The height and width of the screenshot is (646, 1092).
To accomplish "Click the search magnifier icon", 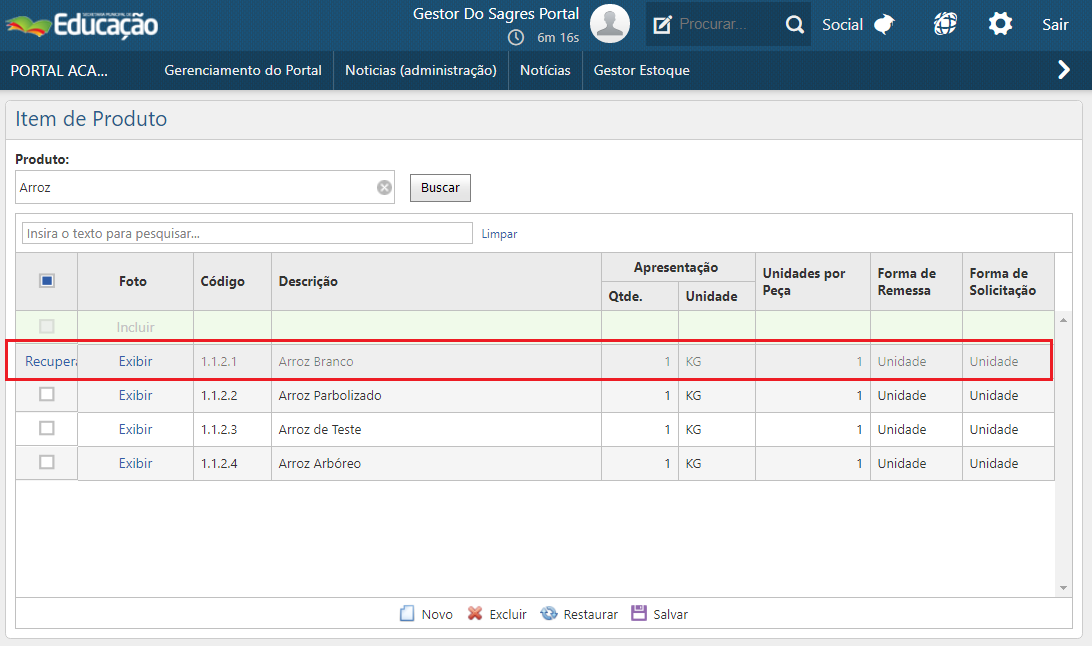I will (x=795, y=25).
